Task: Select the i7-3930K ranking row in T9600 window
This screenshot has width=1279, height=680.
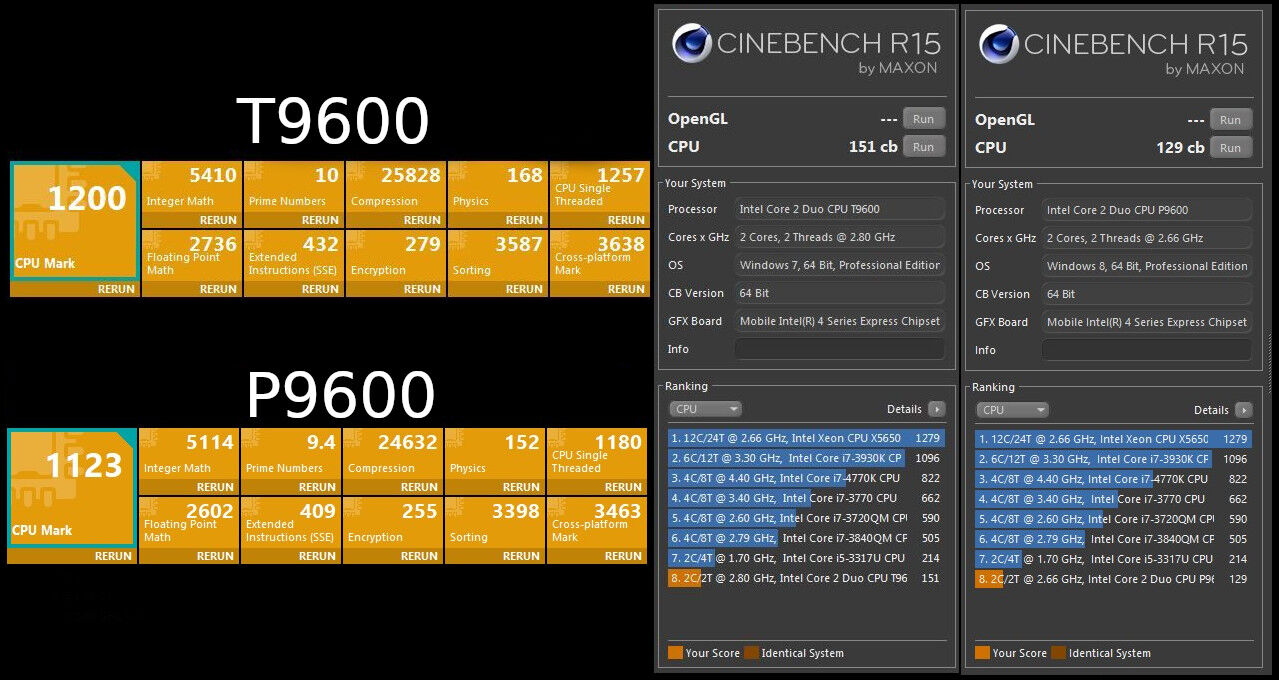Action: (806, 458)
